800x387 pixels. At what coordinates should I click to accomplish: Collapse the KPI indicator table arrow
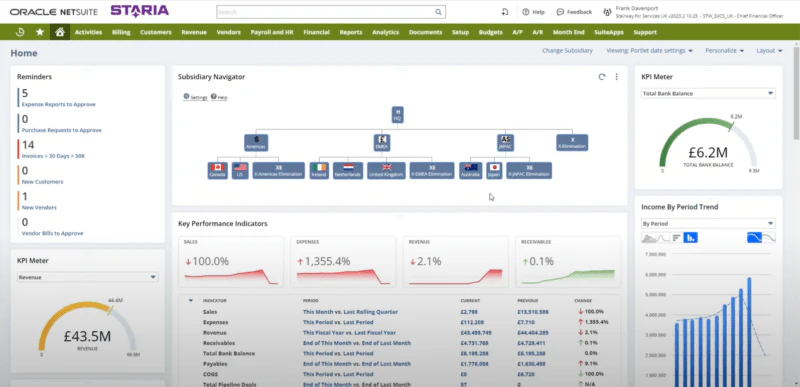click(x=191, y=301)
